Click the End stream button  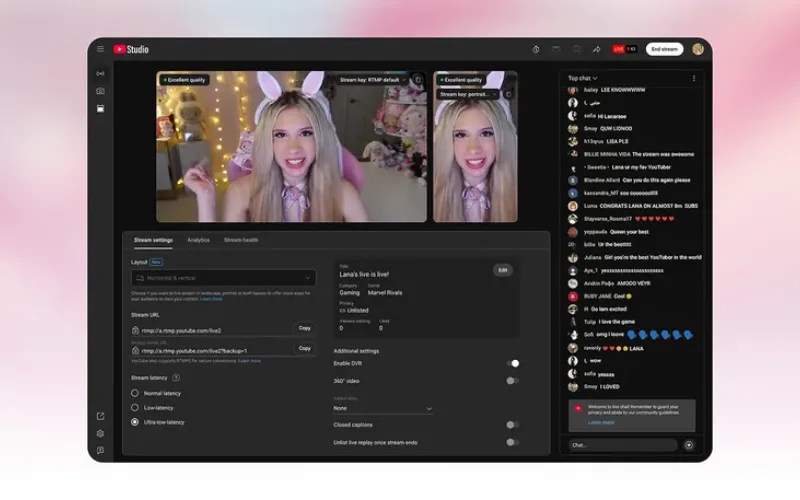664,49
